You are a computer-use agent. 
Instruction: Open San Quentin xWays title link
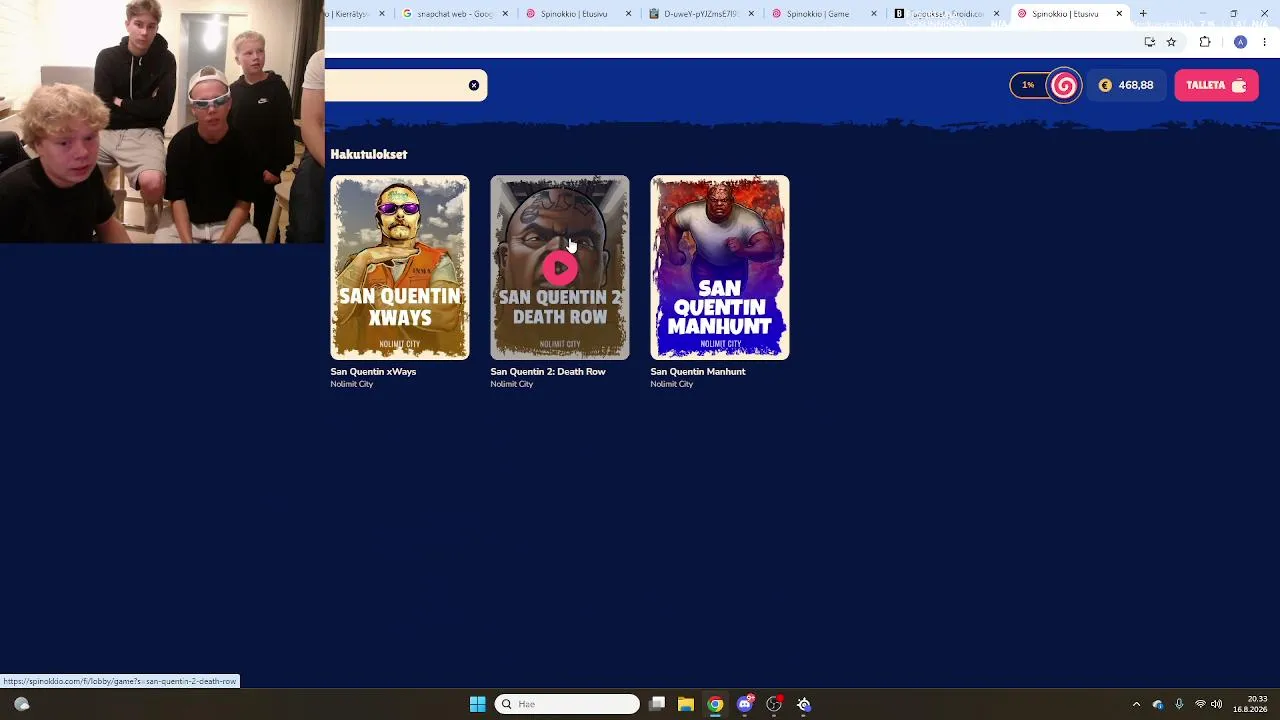pyautogui.click(x=373, y=371)
